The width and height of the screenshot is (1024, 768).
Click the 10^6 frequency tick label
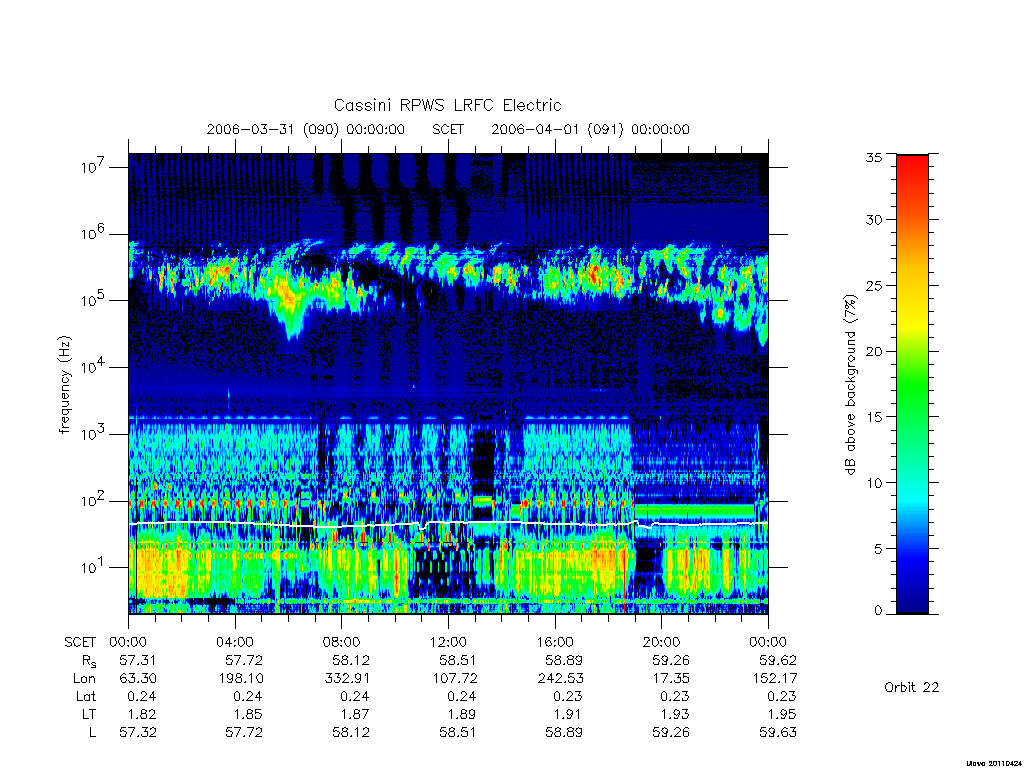[94, 233]
